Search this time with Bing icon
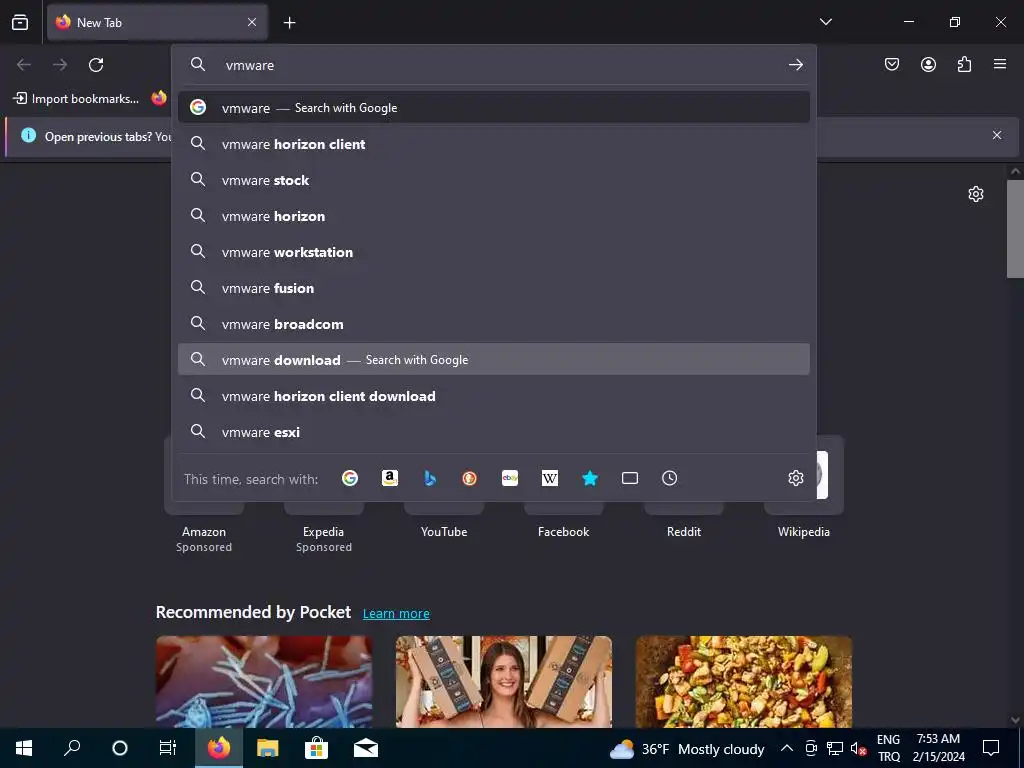1024x768 pixels. (x=430, y=478)
